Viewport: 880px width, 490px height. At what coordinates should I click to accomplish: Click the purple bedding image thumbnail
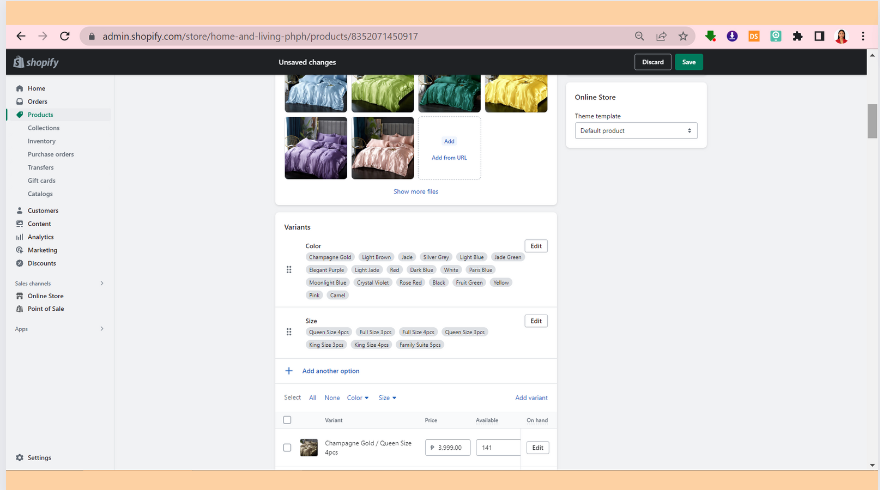(x=316, y=148)
